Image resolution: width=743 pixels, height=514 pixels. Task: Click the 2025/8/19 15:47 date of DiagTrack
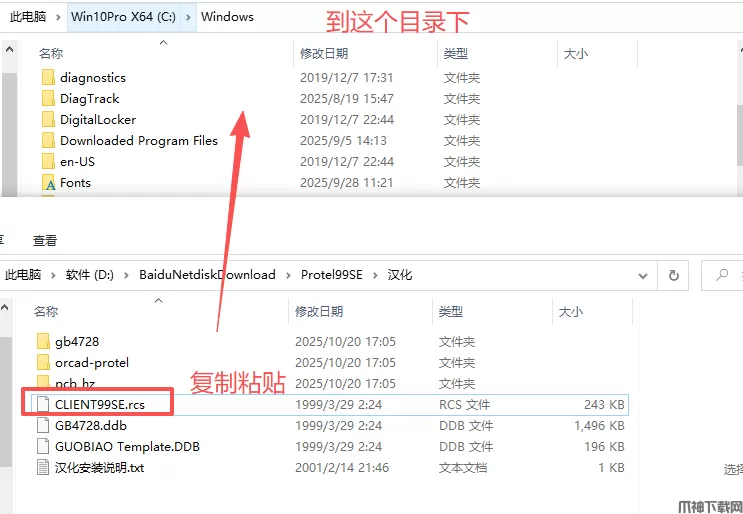[x=347, y=99]
